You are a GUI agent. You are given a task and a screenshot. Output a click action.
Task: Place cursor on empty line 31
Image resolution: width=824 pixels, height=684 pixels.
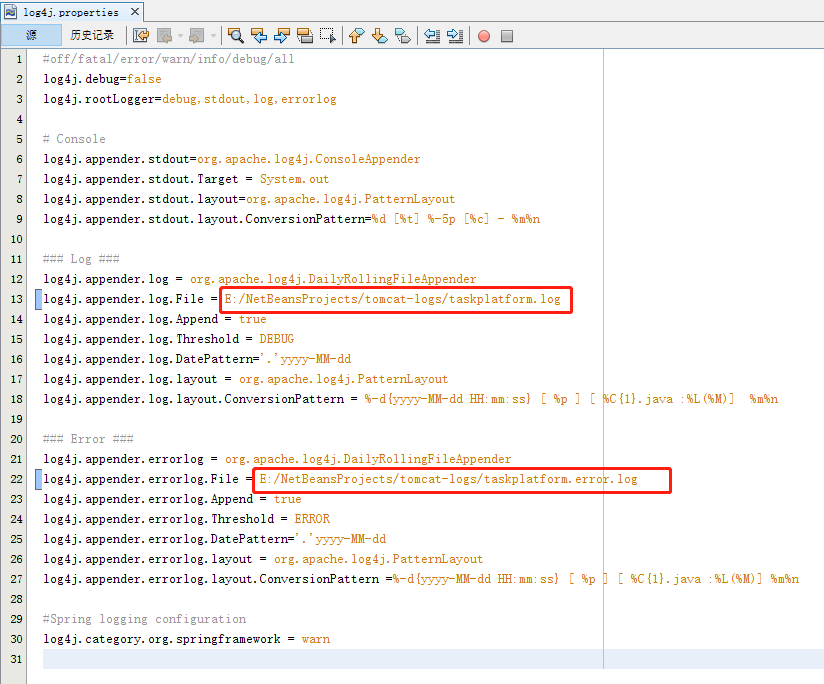pos(433,659)
